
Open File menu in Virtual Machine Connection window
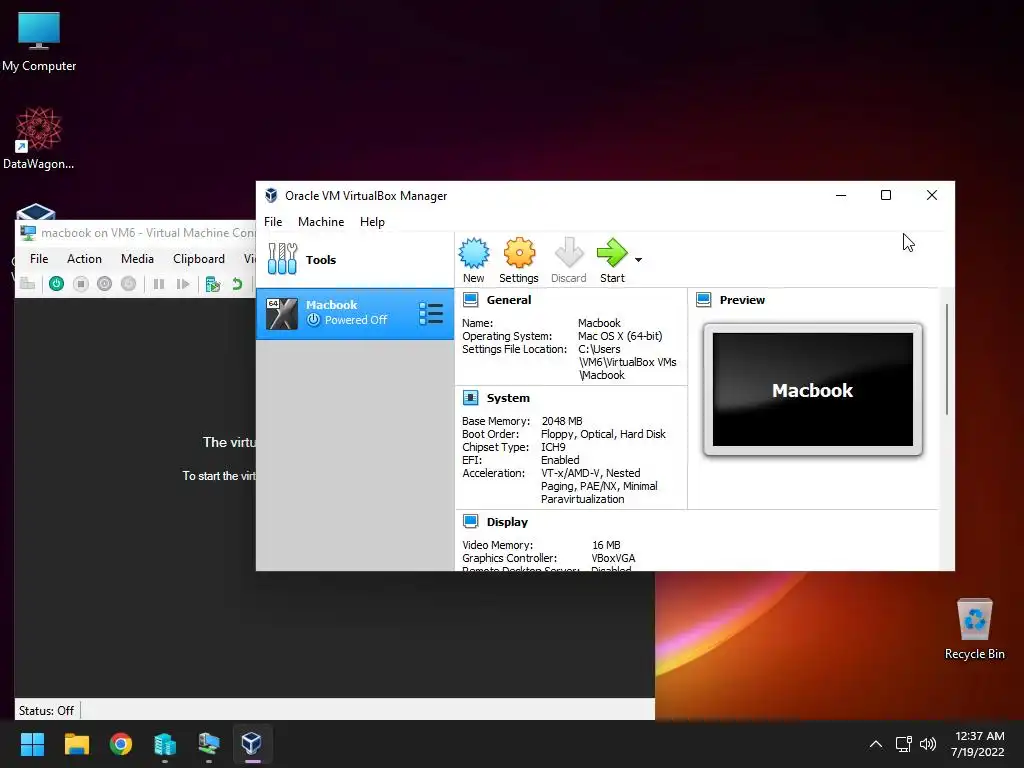coord(39,259)
